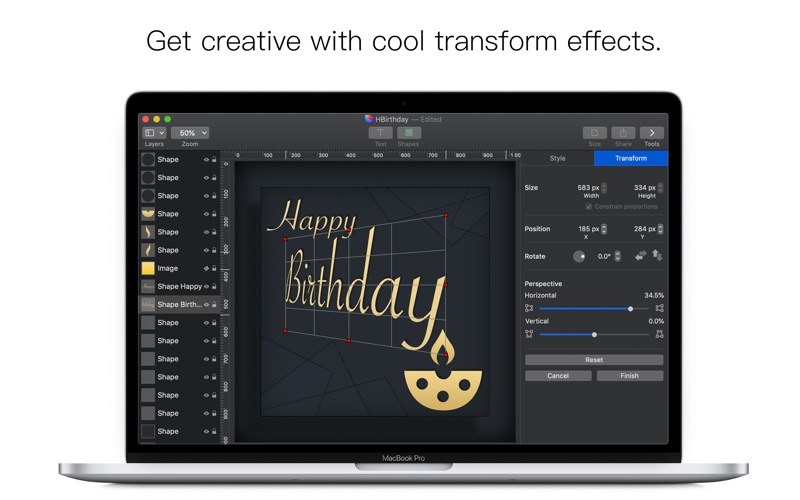Click the right Horizontal perspective icon
Viewport: 800px width, 500px height.
[660, 308]
